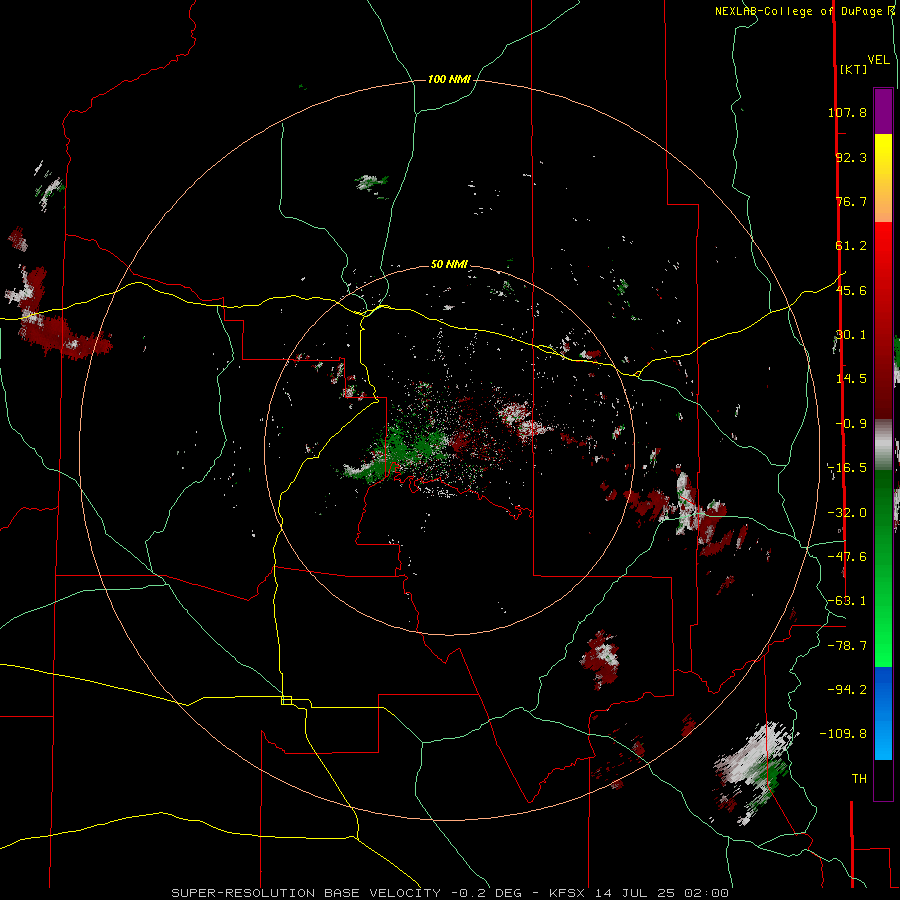900x900 pixels.
Task: Click the -0.9 velocity scale value
Action: 851,424
